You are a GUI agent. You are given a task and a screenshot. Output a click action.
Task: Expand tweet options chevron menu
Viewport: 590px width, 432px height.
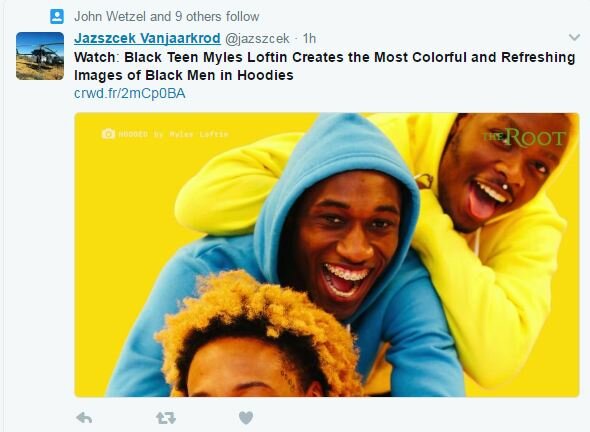pos(574,37)
